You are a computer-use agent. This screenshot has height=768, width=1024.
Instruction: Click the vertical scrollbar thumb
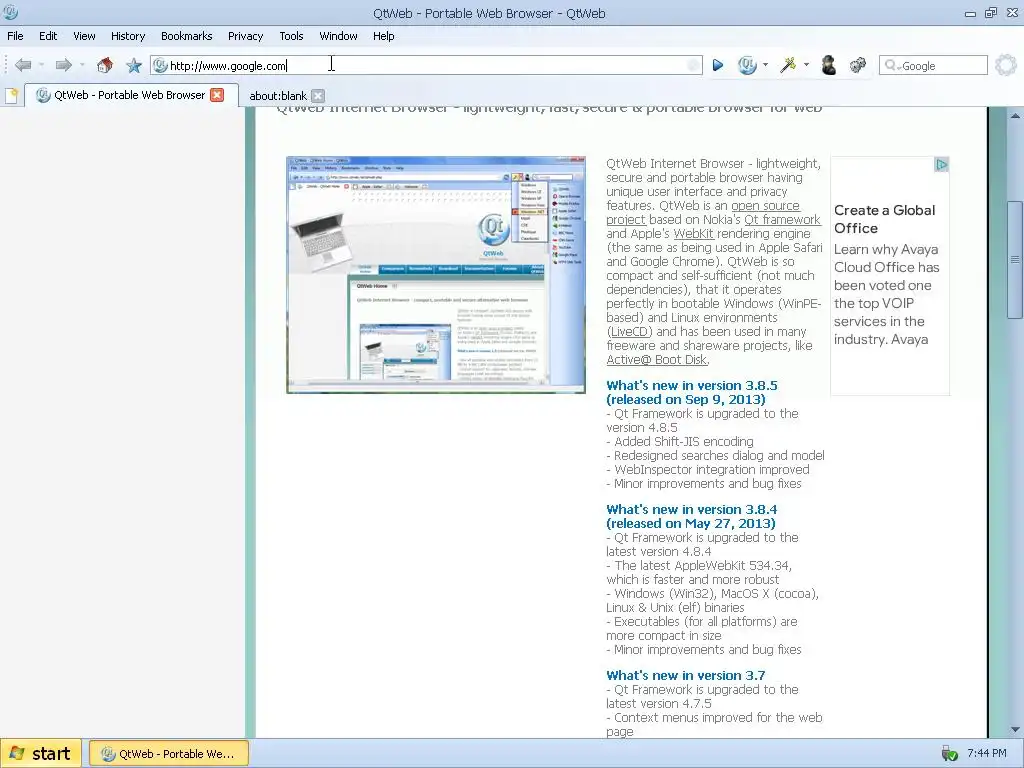click(x=1014, y=260)
